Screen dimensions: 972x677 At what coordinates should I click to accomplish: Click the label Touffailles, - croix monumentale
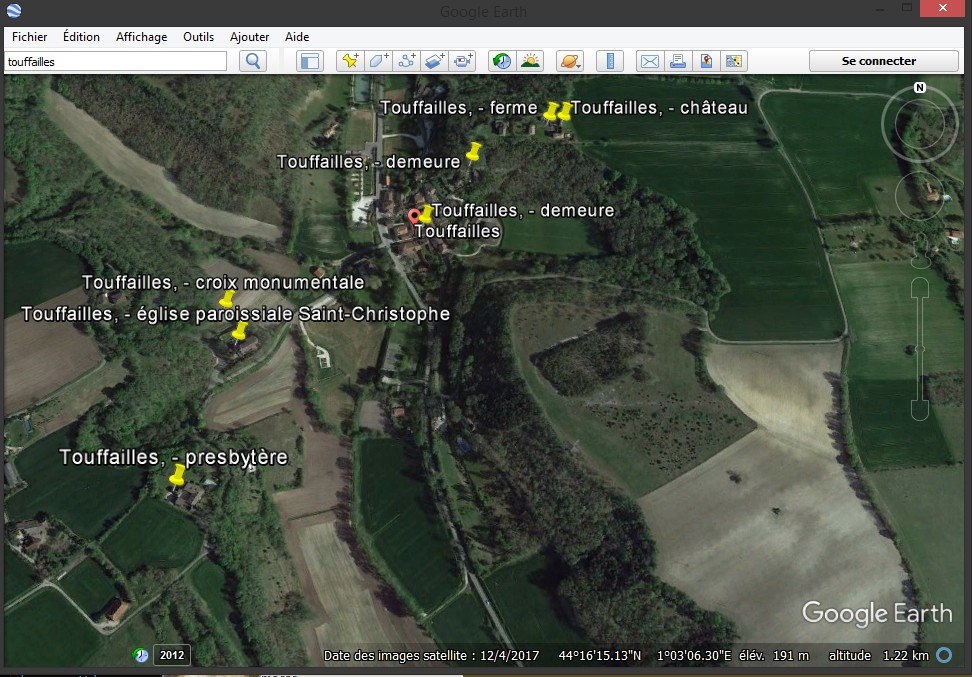click(223, 283)
